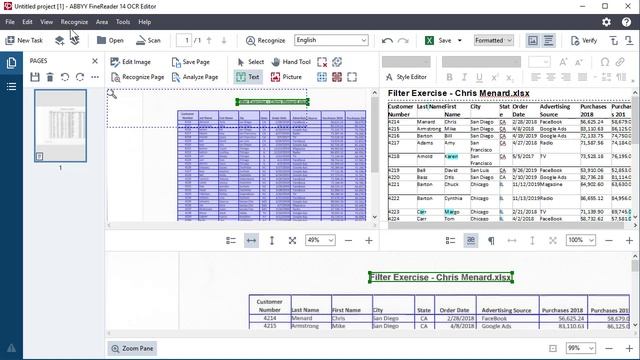
Task: Activate the Text area tool
Action: coord(248,77)
